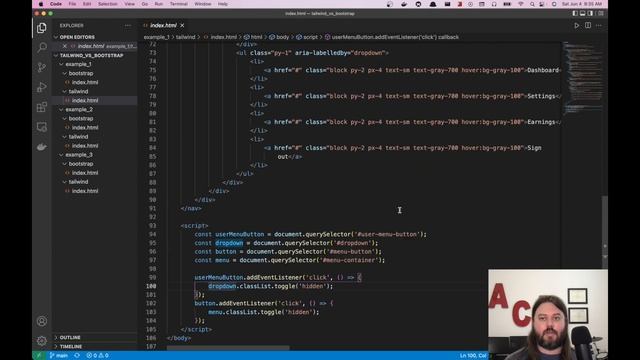Open the Go menu
640x360 pixels.
click(145, 4)
